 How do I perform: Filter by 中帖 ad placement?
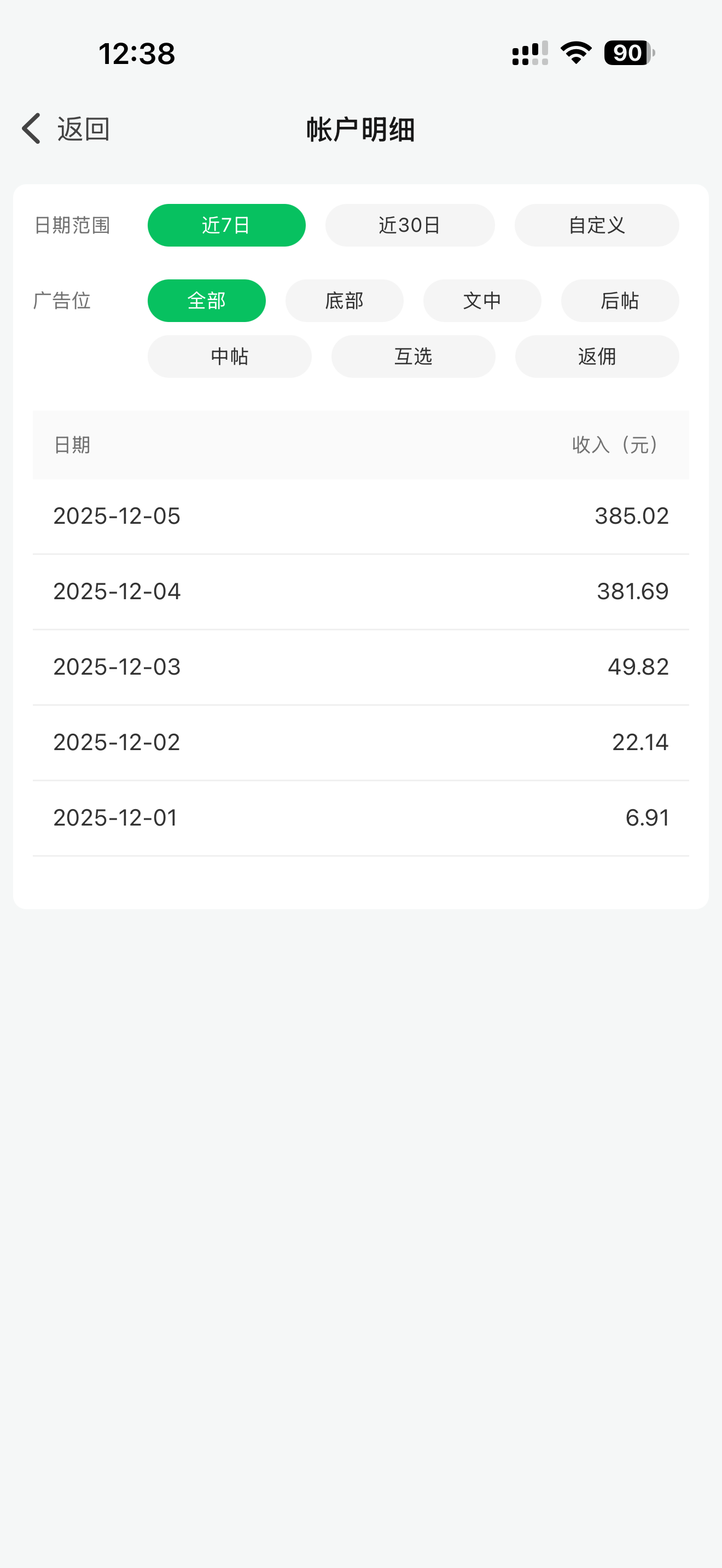click(230, 356)
